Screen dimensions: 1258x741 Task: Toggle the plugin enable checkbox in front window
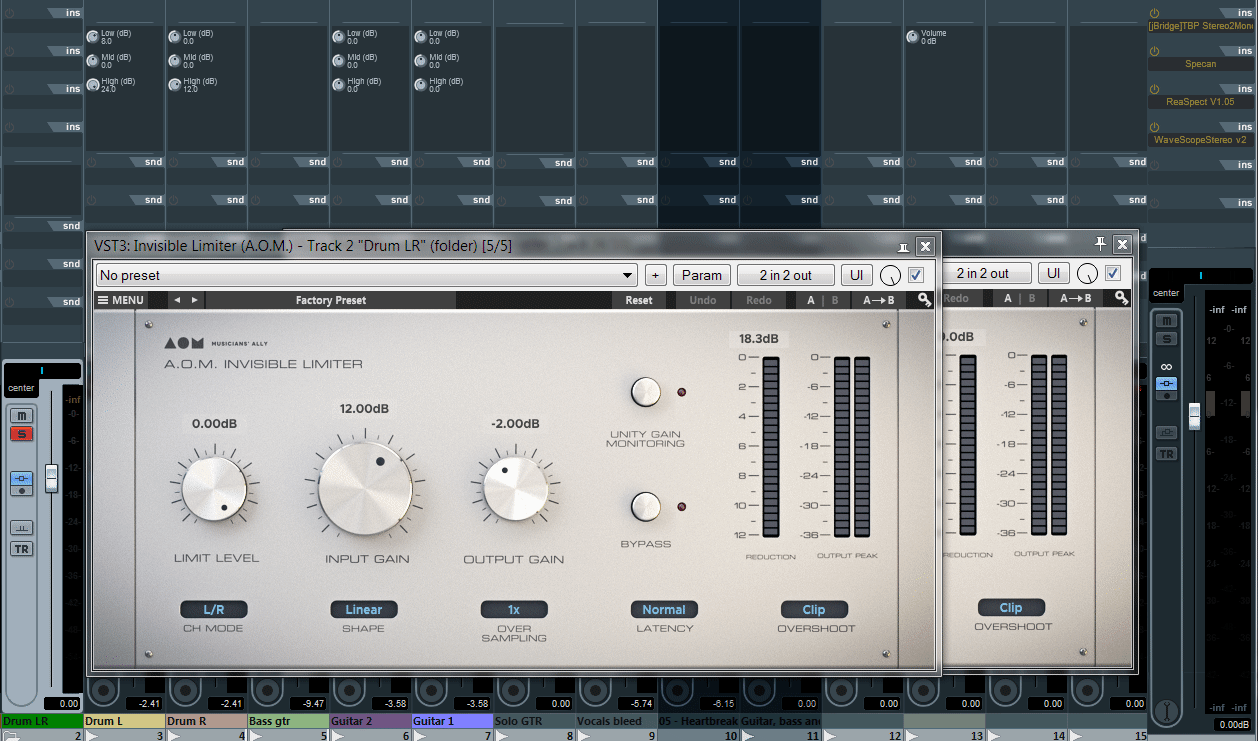(916, 275)
